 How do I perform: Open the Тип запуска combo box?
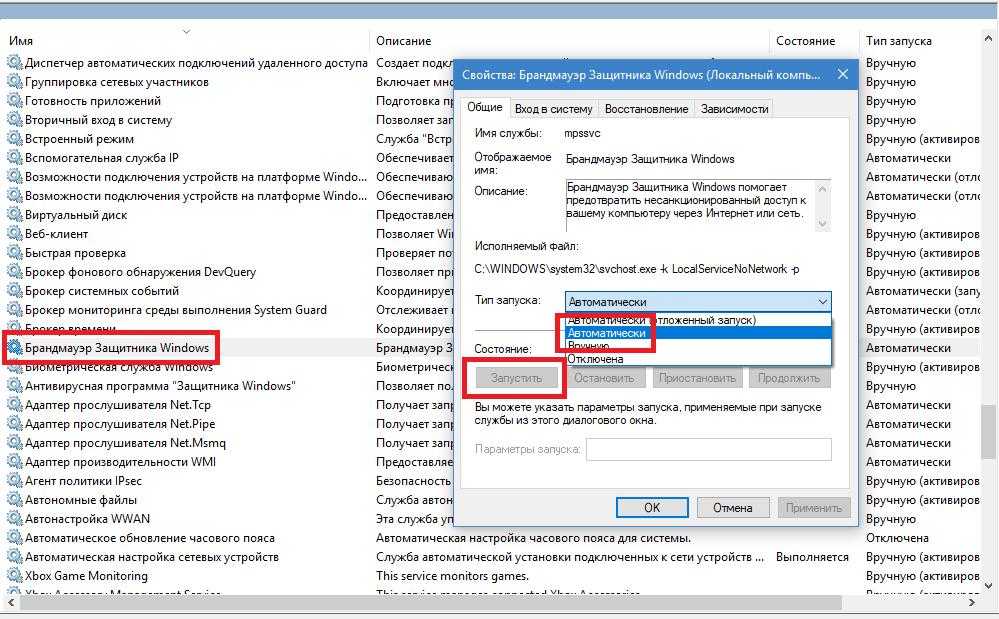click(x=698, y=301)
